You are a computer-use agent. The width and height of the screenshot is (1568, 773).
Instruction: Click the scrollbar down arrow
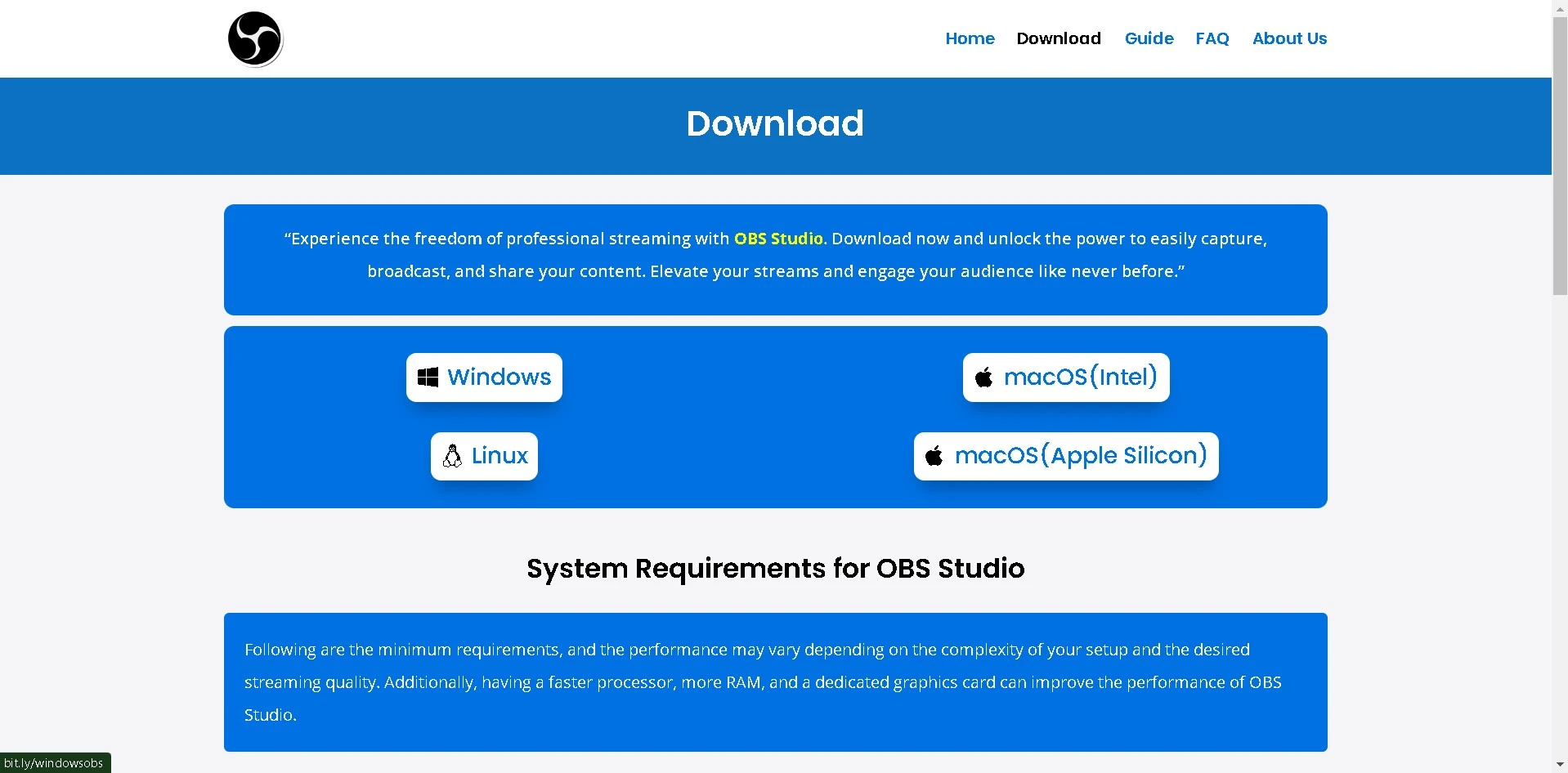(x=1560, y=765)
